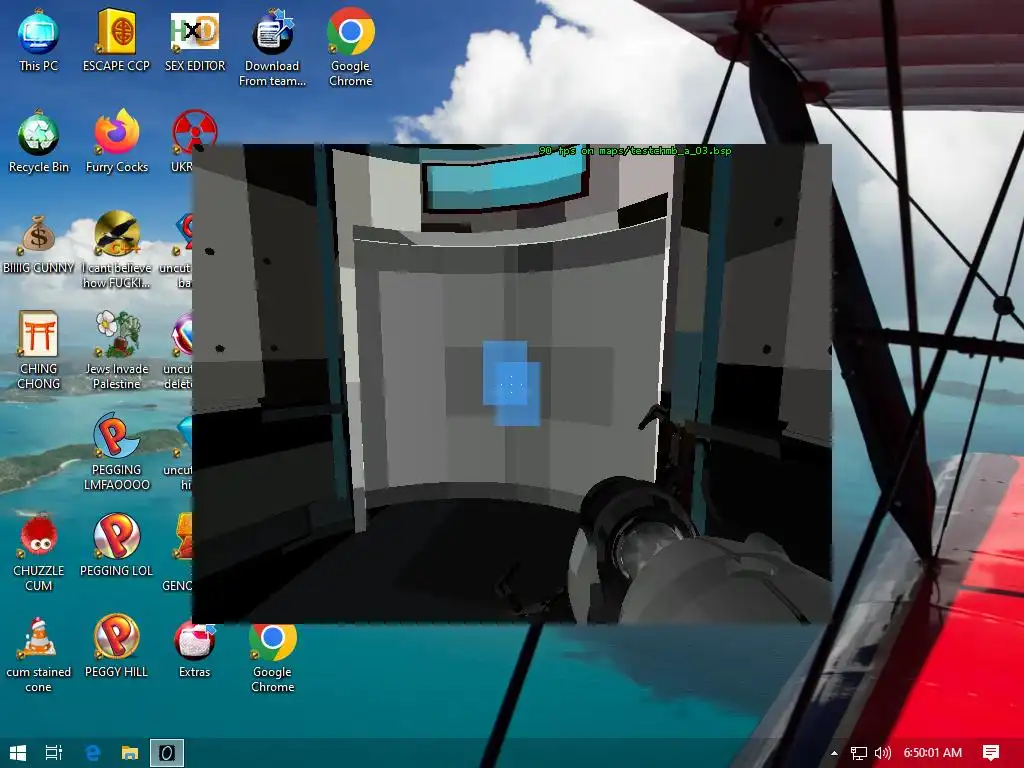Click the fps map text in game window

click(635, 151)
